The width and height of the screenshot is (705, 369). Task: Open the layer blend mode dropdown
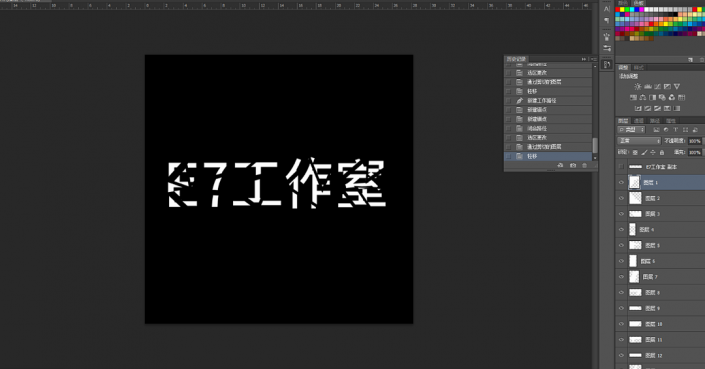[x=639, y=141]
